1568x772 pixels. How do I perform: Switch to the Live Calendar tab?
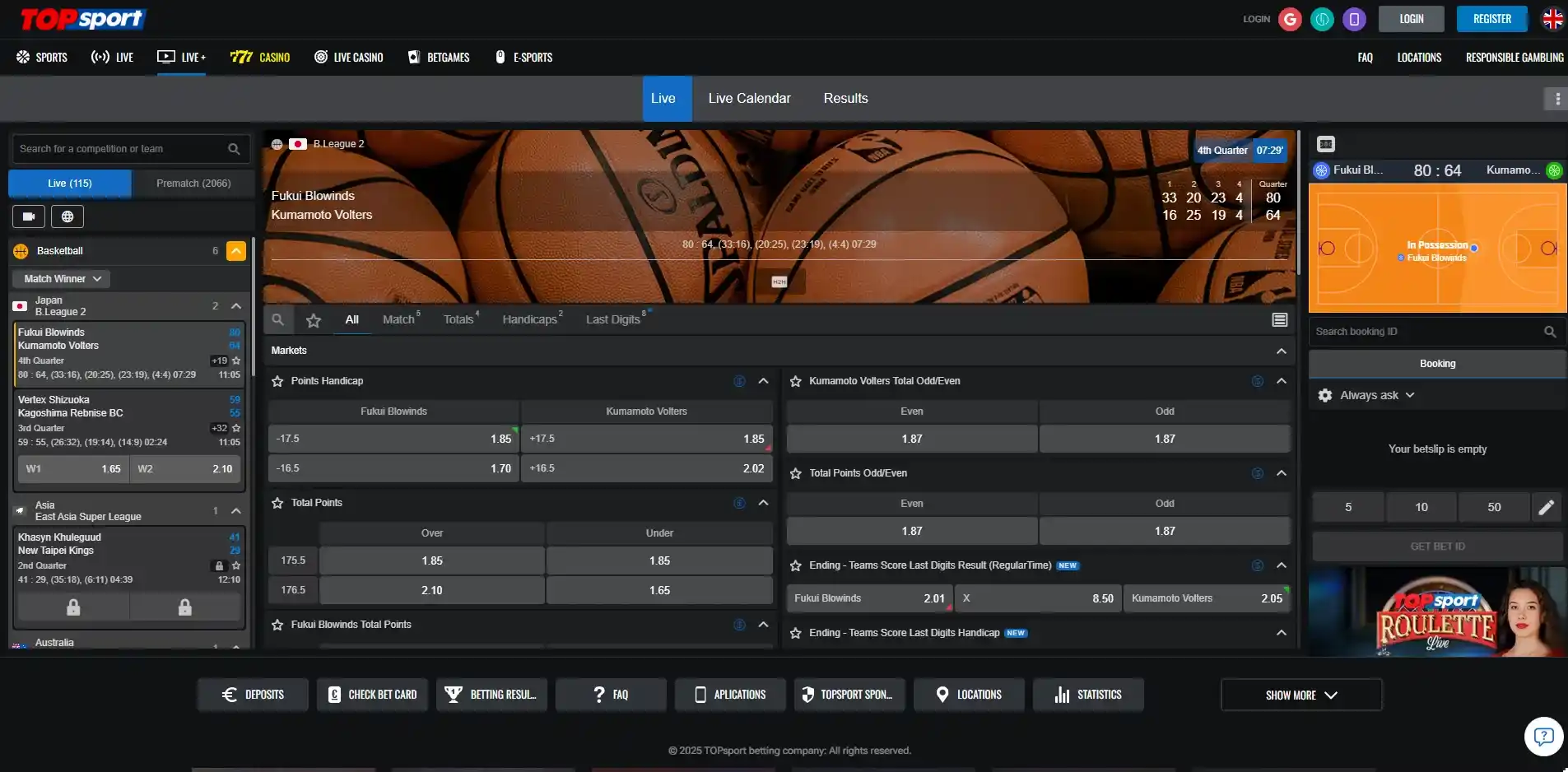click(x=749, y=99)
